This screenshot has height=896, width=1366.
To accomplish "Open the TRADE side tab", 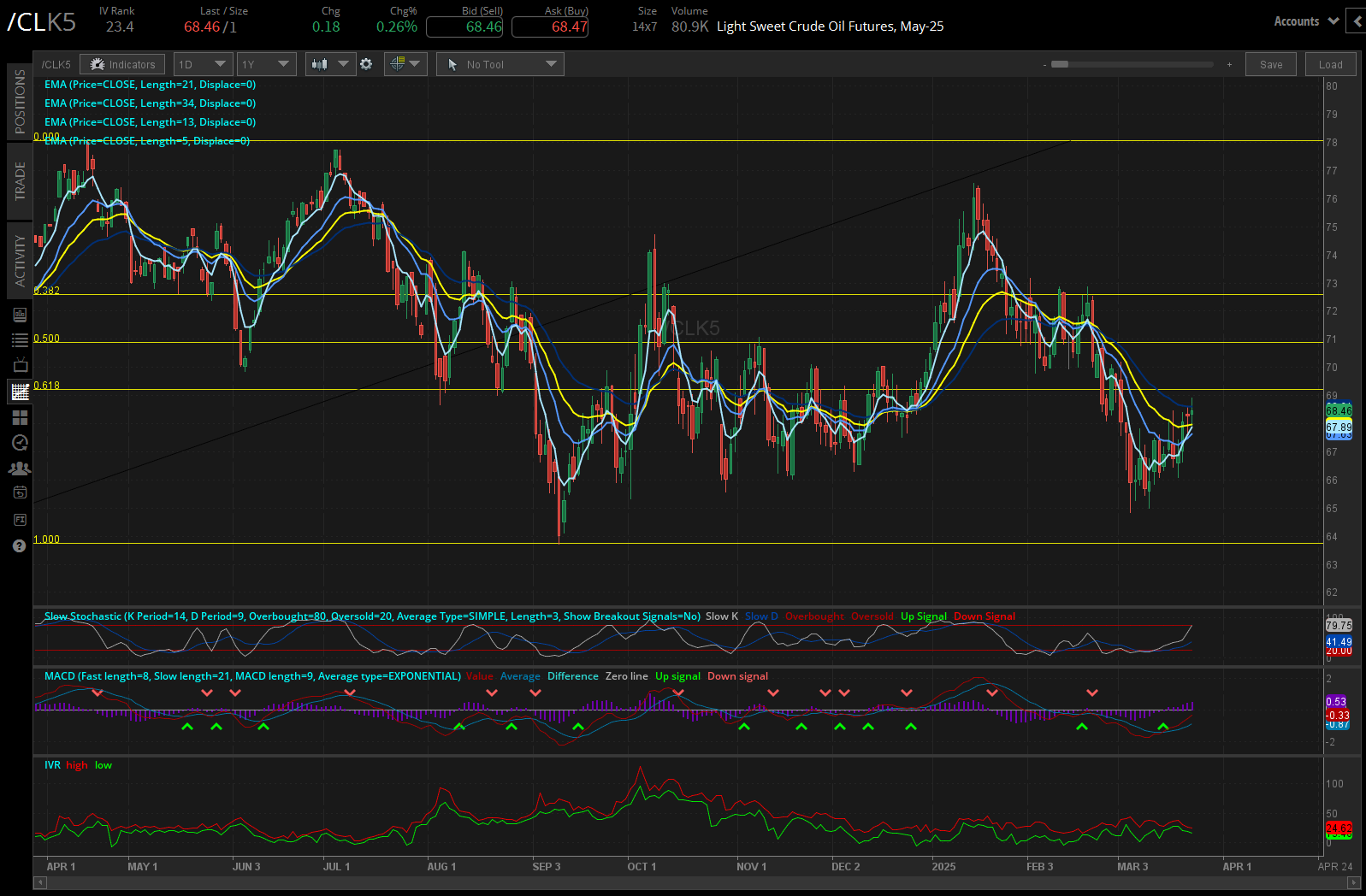I will tap(20, 180).
